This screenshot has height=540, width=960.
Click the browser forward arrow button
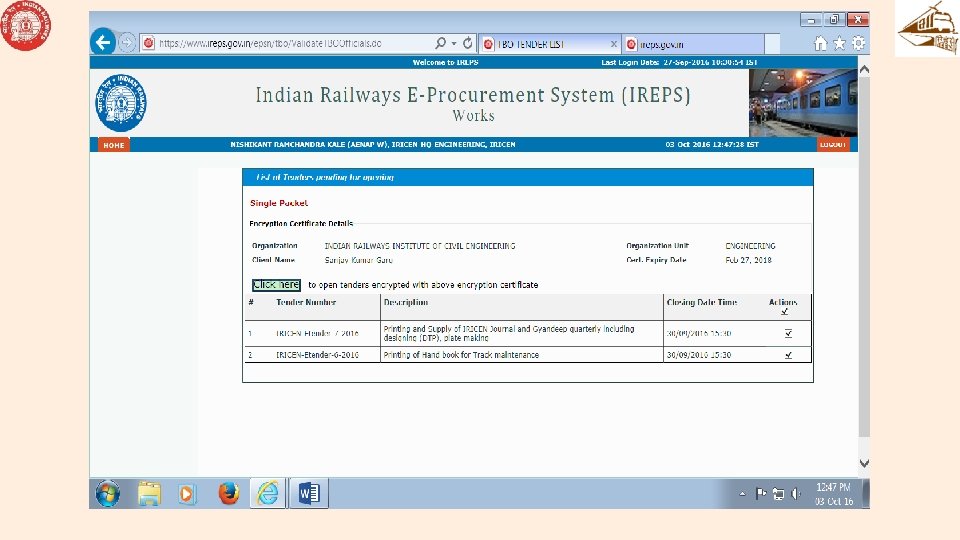coord(126,43)
